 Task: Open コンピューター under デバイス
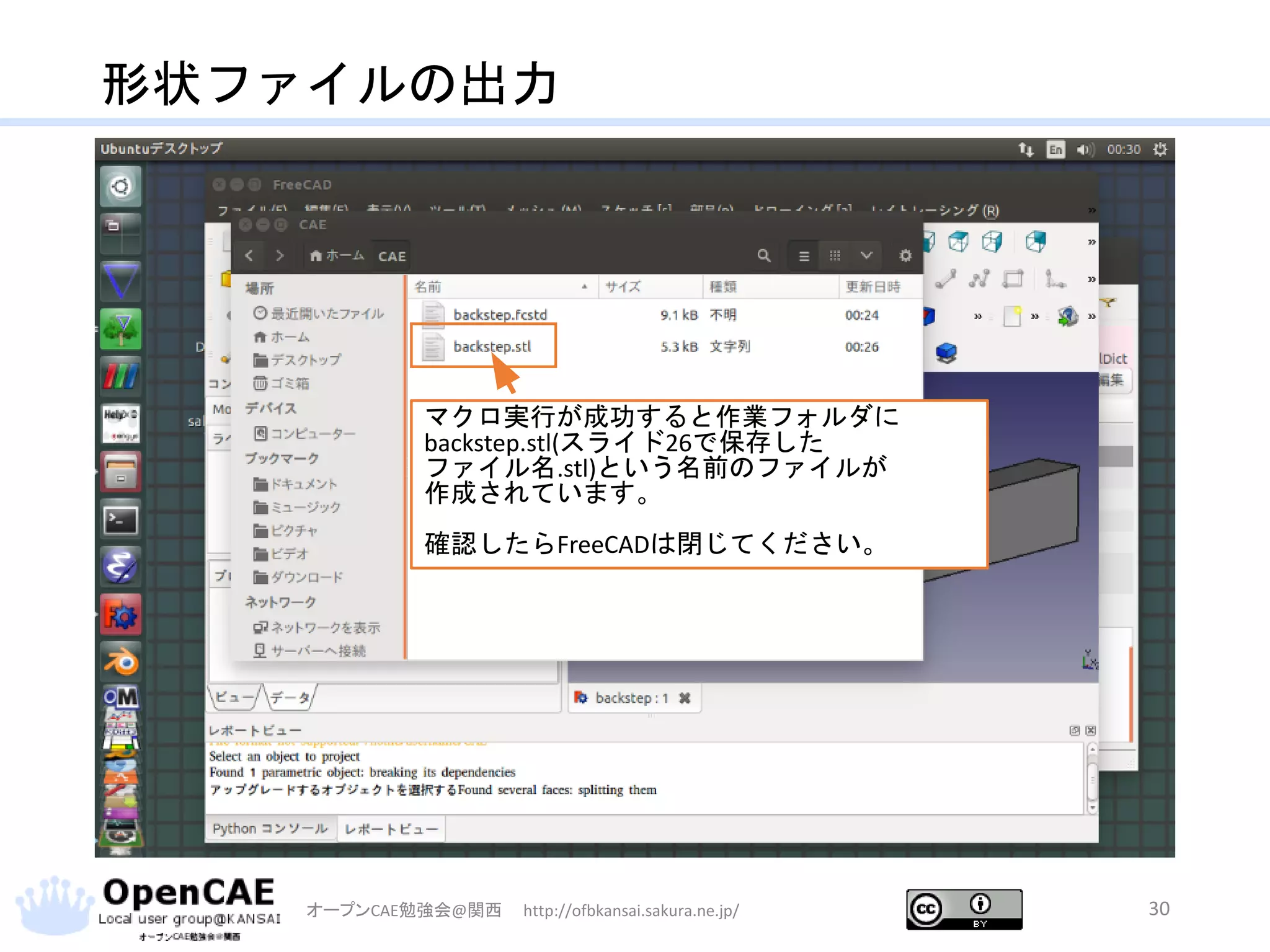305,433
